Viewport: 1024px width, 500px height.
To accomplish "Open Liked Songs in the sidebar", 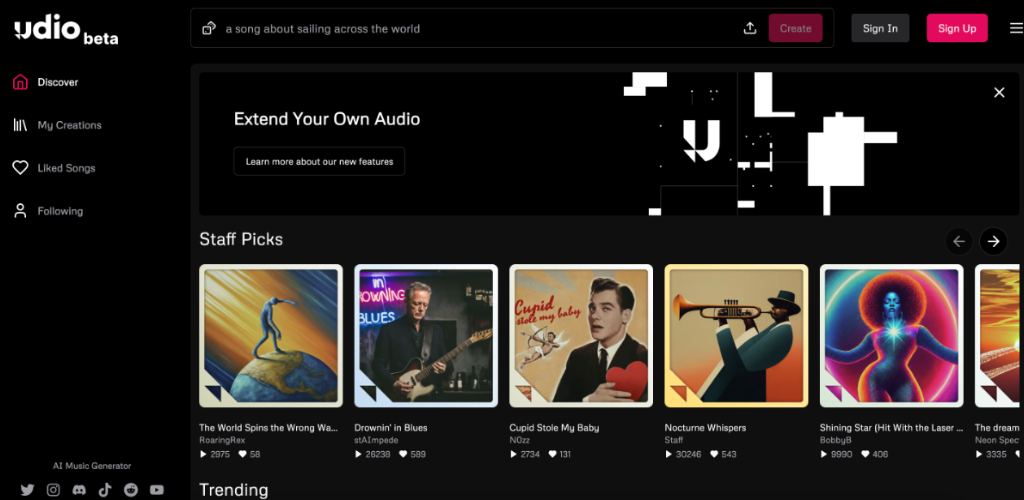I will [66, 168].
